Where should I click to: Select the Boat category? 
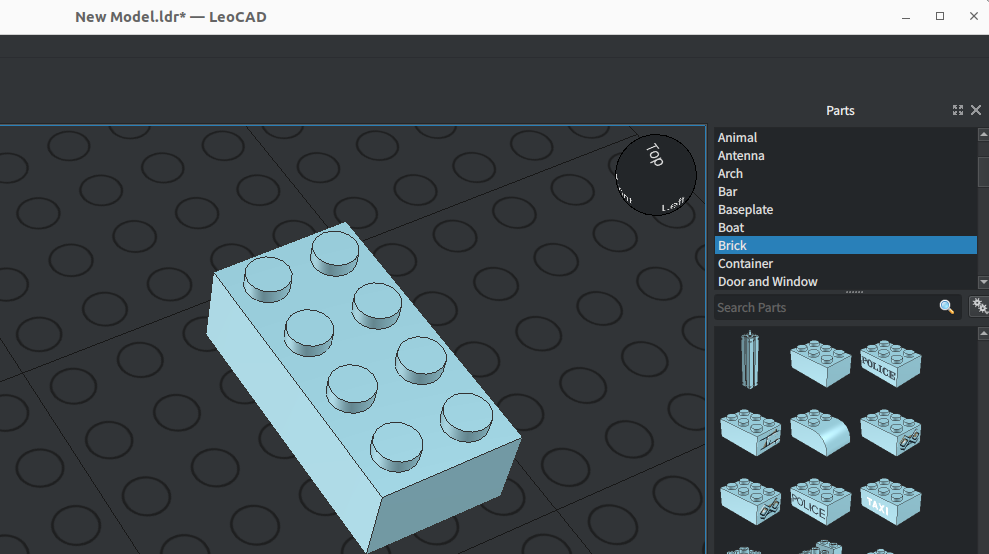pos(845,227)
